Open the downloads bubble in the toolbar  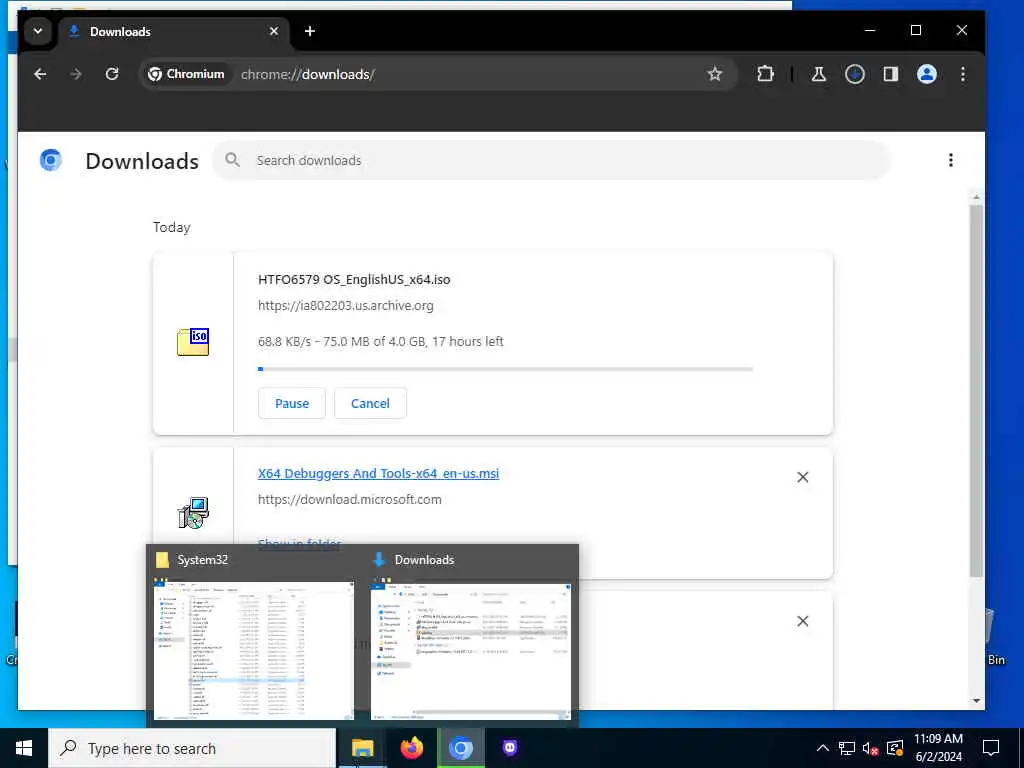tap(855, 74)
